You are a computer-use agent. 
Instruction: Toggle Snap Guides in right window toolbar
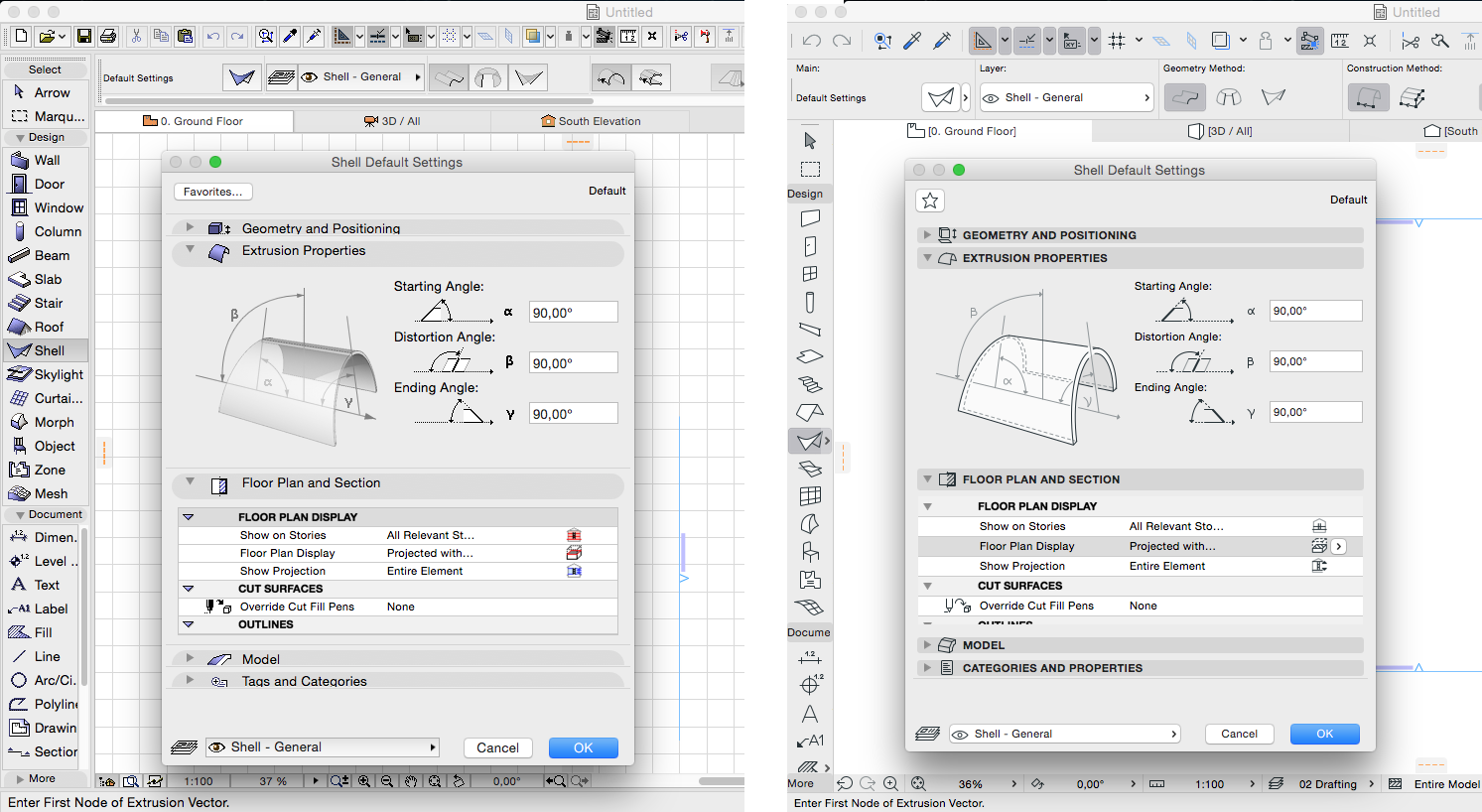[x=1026, y=41]
